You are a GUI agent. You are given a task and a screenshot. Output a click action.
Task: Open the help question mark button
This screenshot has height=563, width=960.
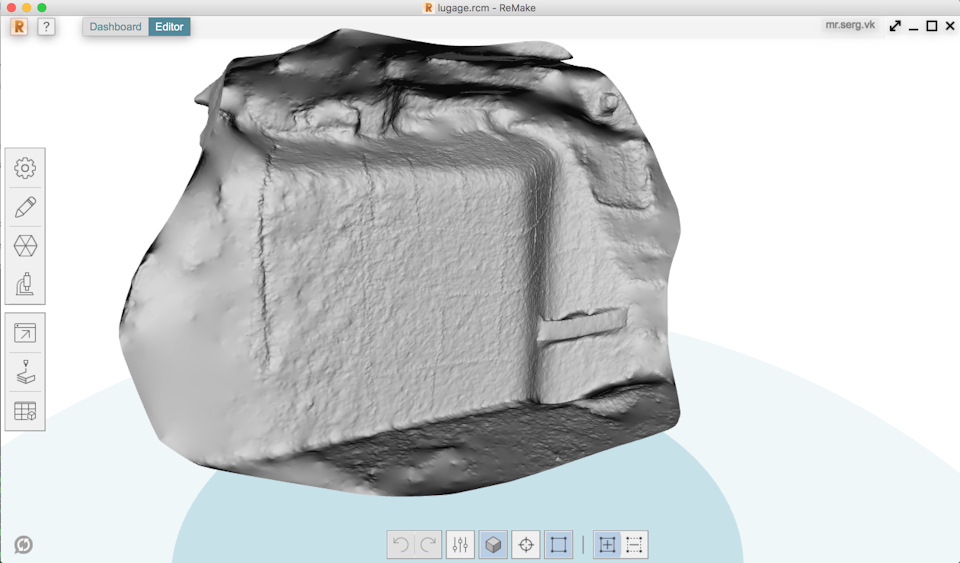point(46,27)
